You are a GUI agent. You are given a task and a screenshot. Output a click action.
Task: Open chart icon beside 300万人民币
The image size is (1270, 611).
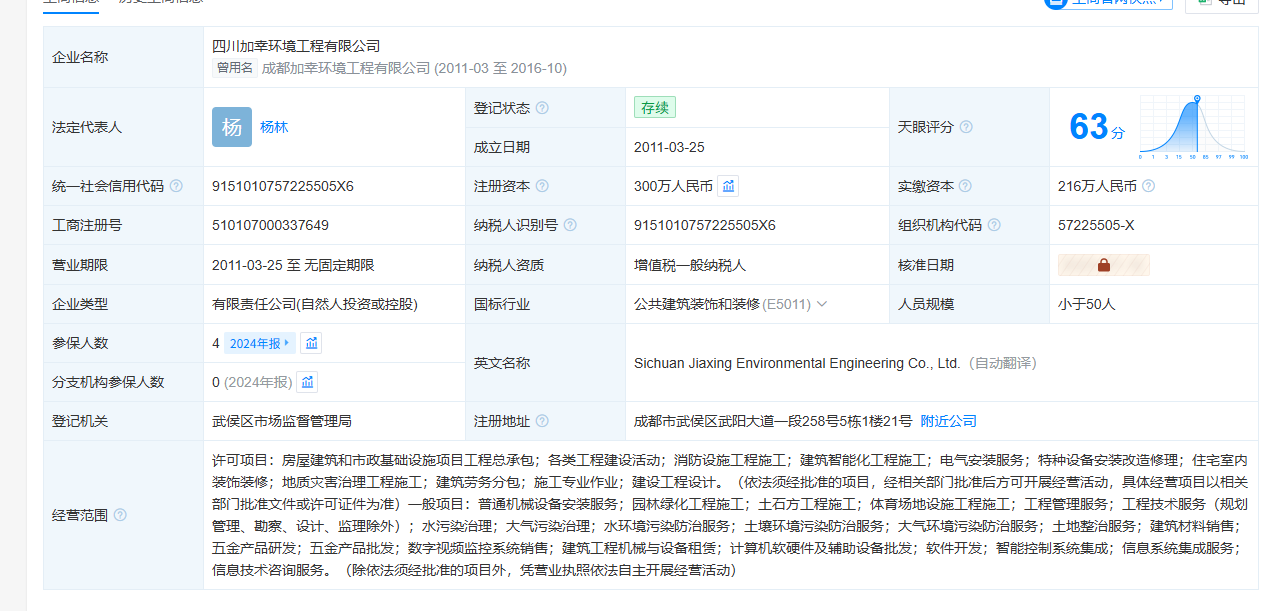click(x=728, y=186)
